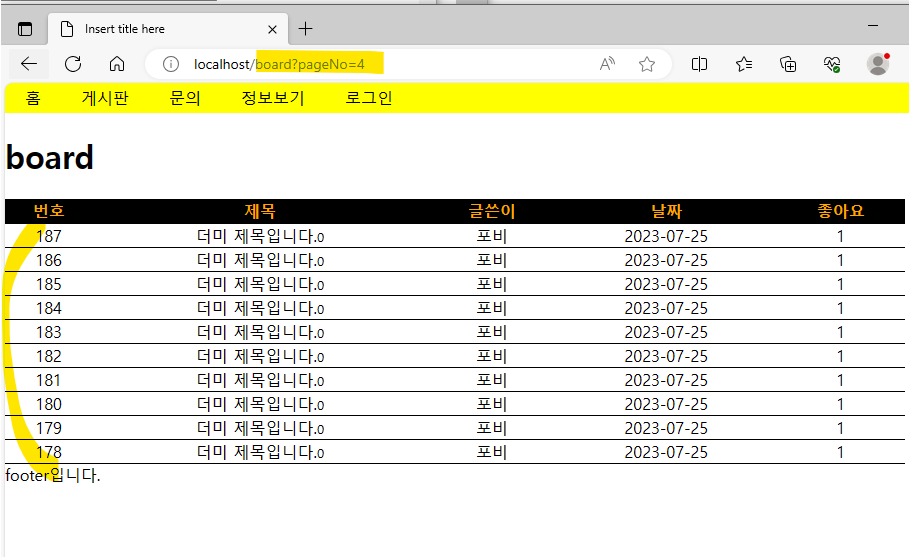909x557 pixels.
Task: Open the Collections icon
Action: pyautogui.click(x=788, y=64)
